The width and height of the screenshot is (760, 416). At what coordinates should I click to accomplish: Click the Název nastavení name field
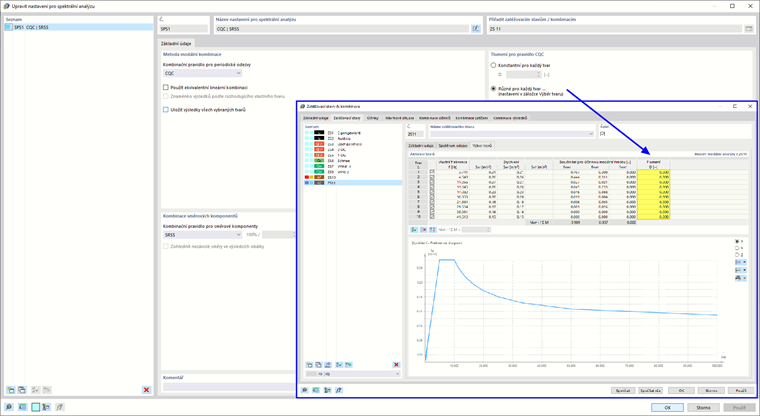pyautogui.click(x=342, y=29)
